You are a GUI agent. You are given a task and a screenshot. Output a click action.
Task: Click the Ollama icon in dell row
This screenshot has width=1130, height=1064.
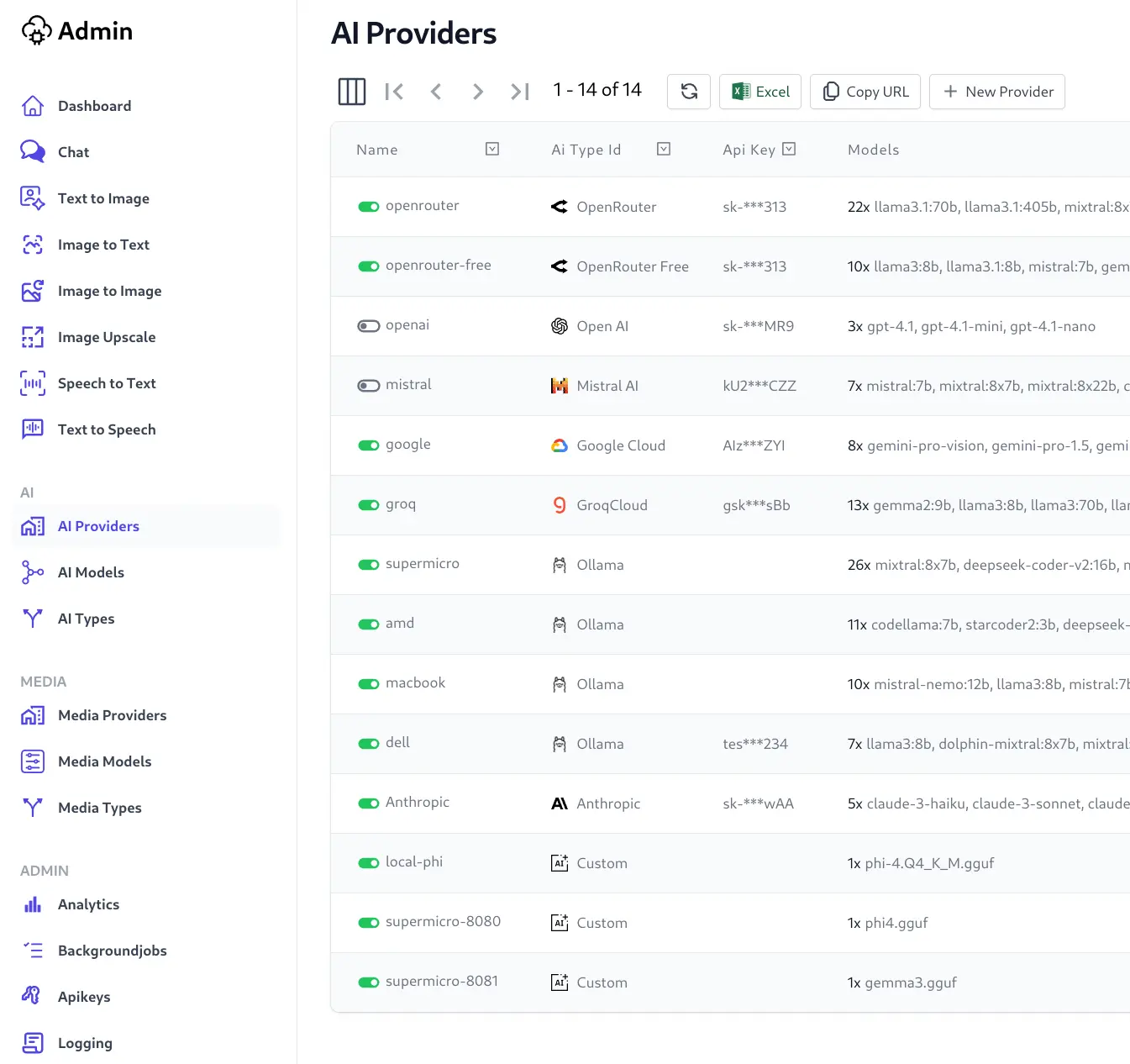pyautogui.click(x=560, y=744)
